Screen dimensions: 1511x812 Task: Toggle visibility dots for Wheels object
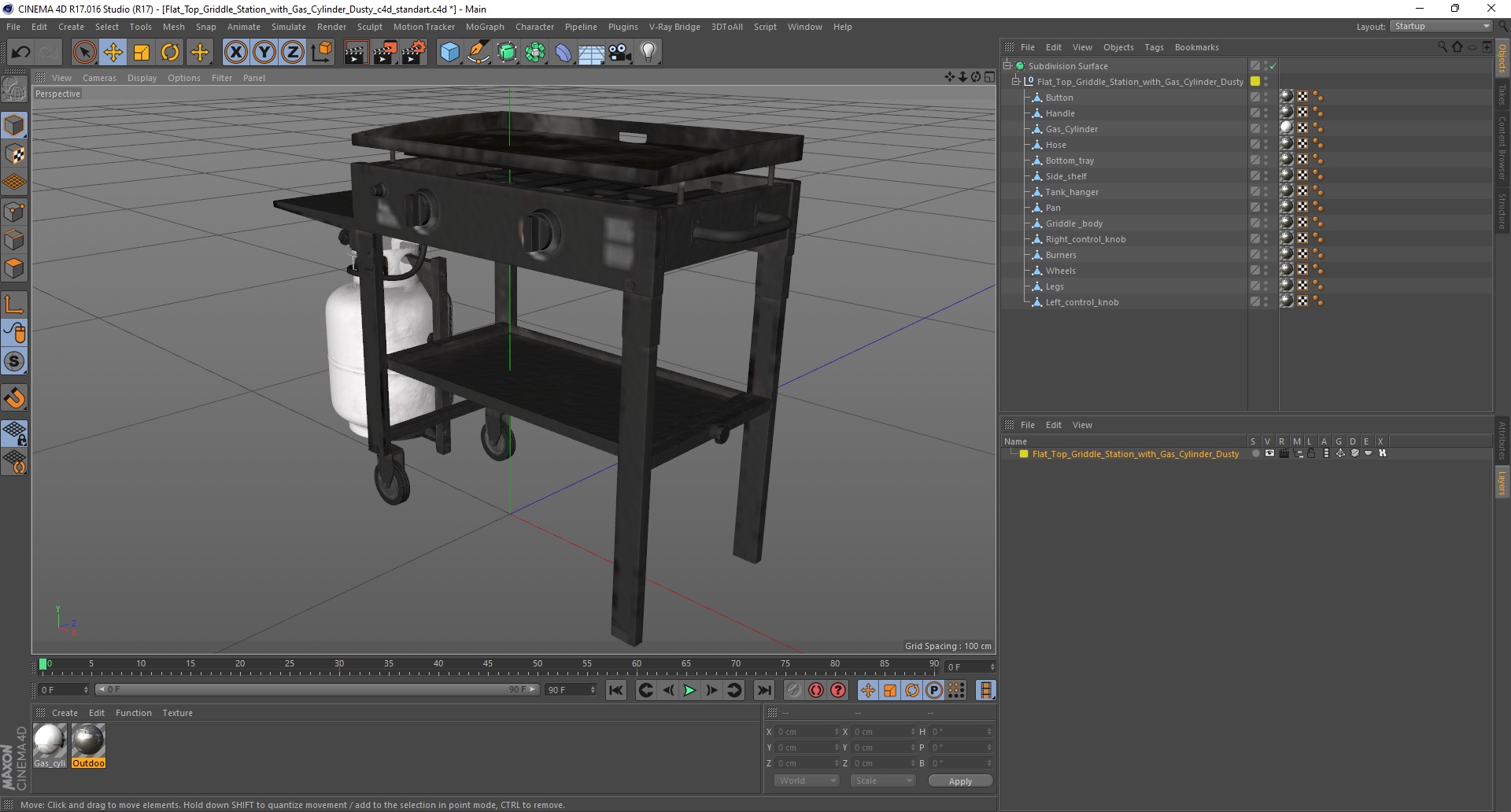point(1265,271)
